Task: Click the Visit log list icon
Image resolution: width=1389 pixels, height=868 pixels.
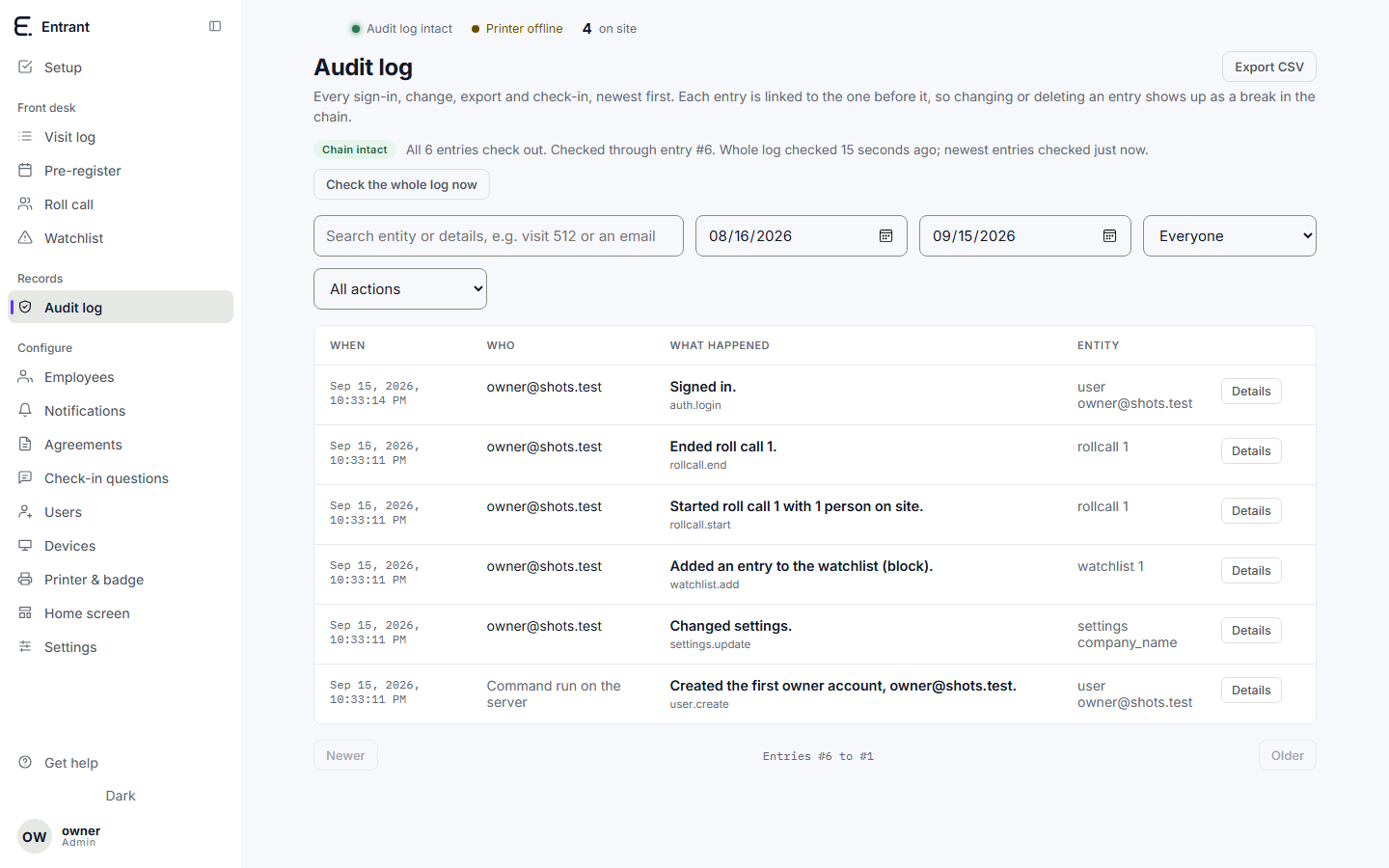Action: (x=25, y=136)
